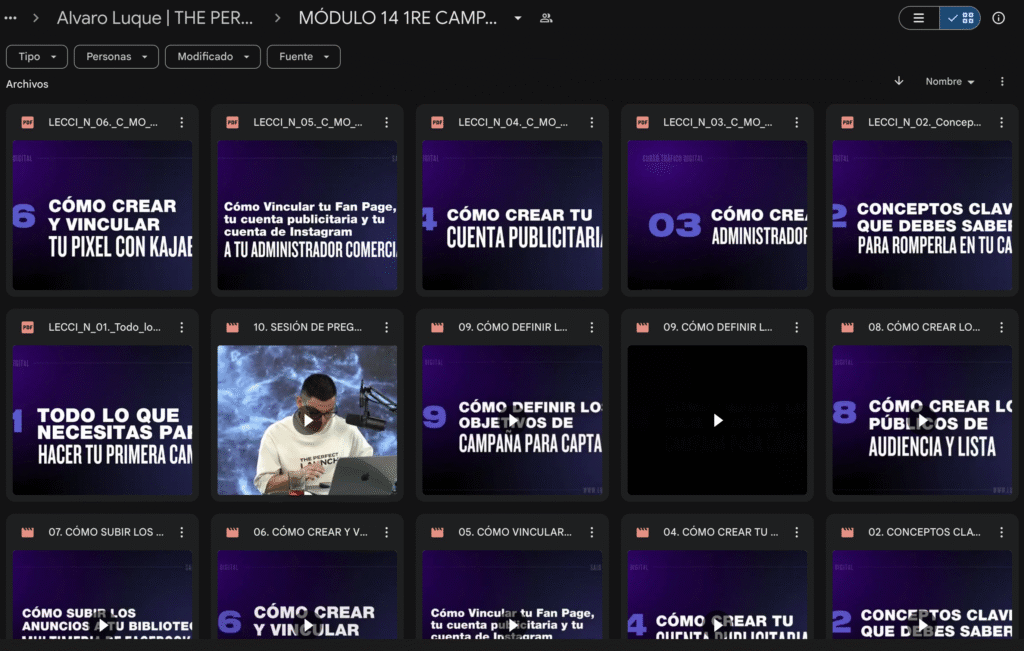This screenshot has width=1024, height=651.
Task: Expand the Personas filter dropdown
Action: click(116, 57)
